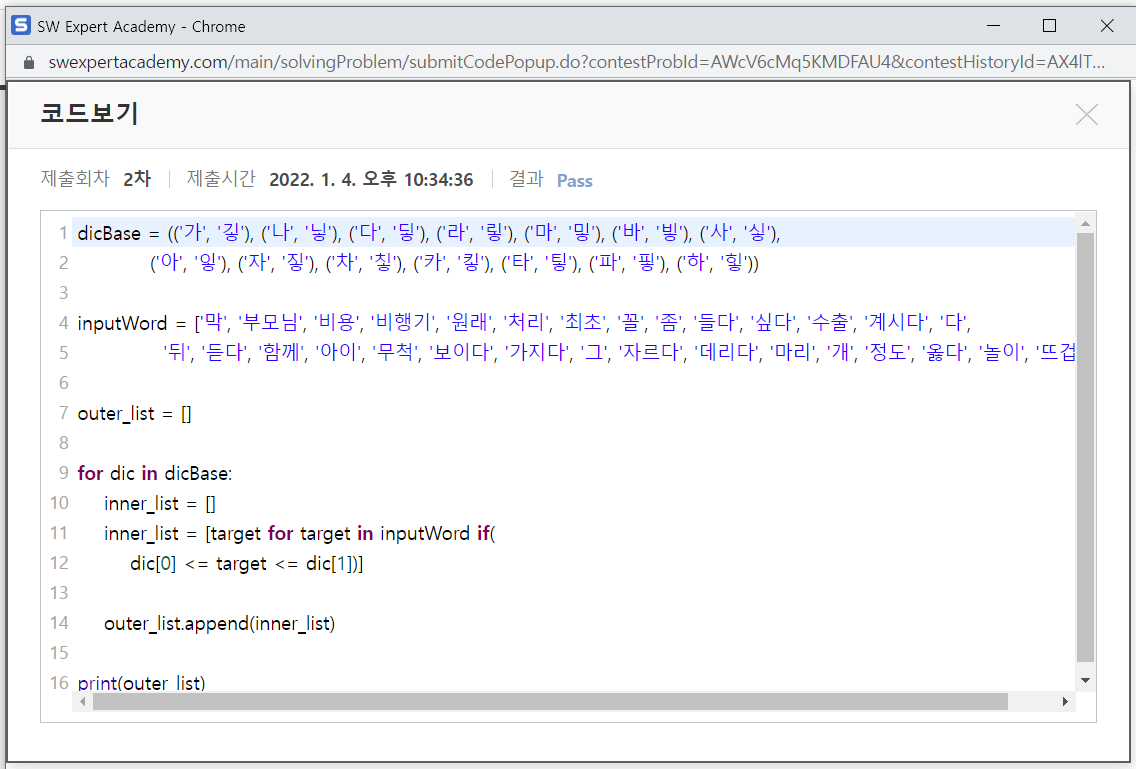Close the 코드보기 popup with X icon
The image size is (1136, 769).
point(1086,115)
